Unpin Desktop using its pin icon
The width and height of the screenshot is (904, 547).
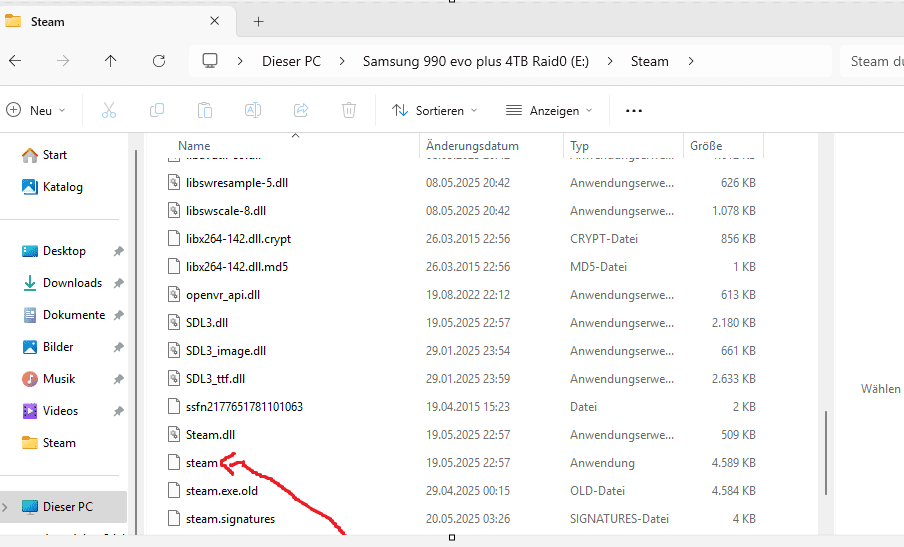coord(118,251)
